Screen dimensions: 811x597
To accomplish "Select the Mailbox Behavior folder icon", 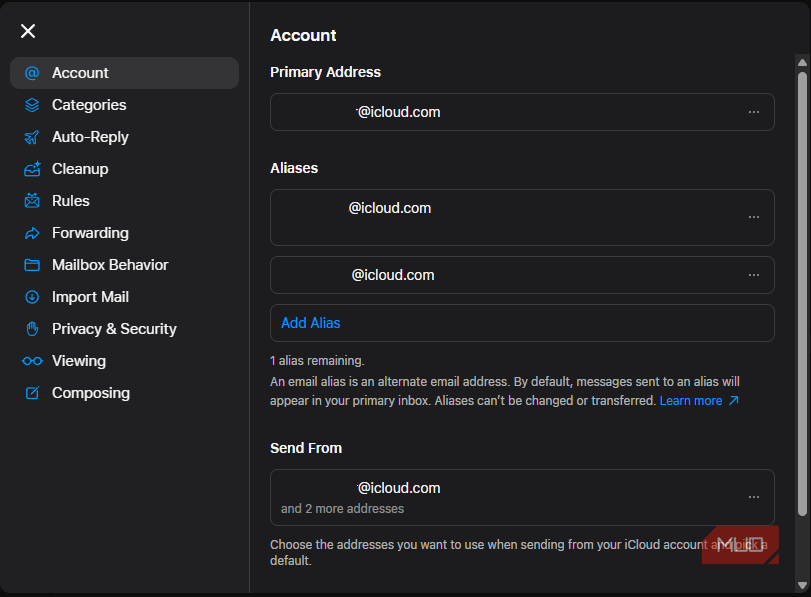I will tap(31, 264).
